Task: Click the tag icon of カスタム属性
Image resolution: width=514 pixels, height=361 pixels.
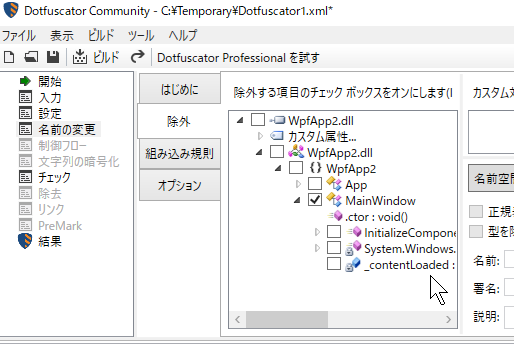Action: (277, 136)
